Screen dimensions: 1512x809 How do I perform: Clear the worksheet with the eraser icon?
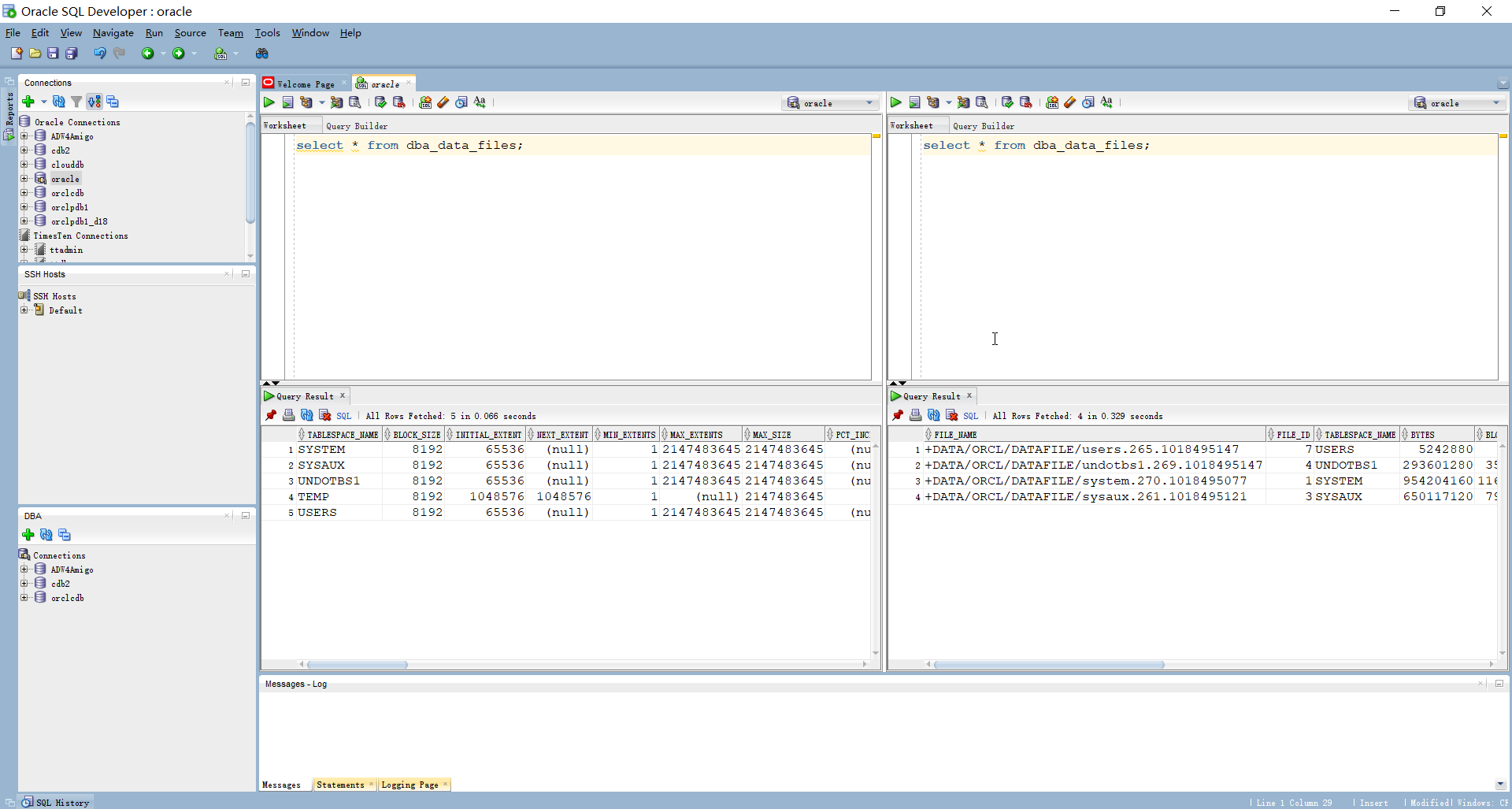coord(443,102)
